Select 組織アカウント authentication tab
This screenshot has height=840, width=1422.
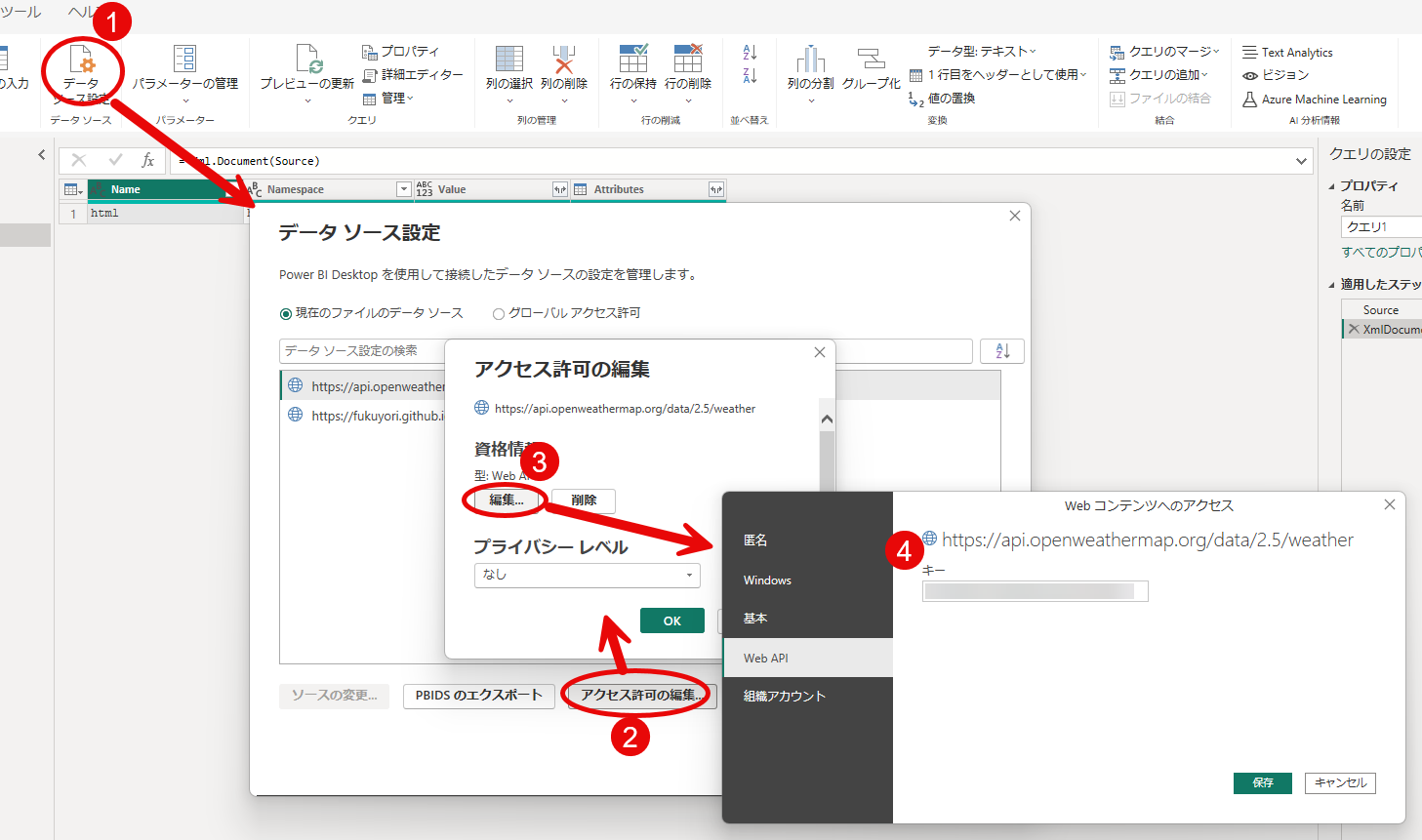point(808,697)
